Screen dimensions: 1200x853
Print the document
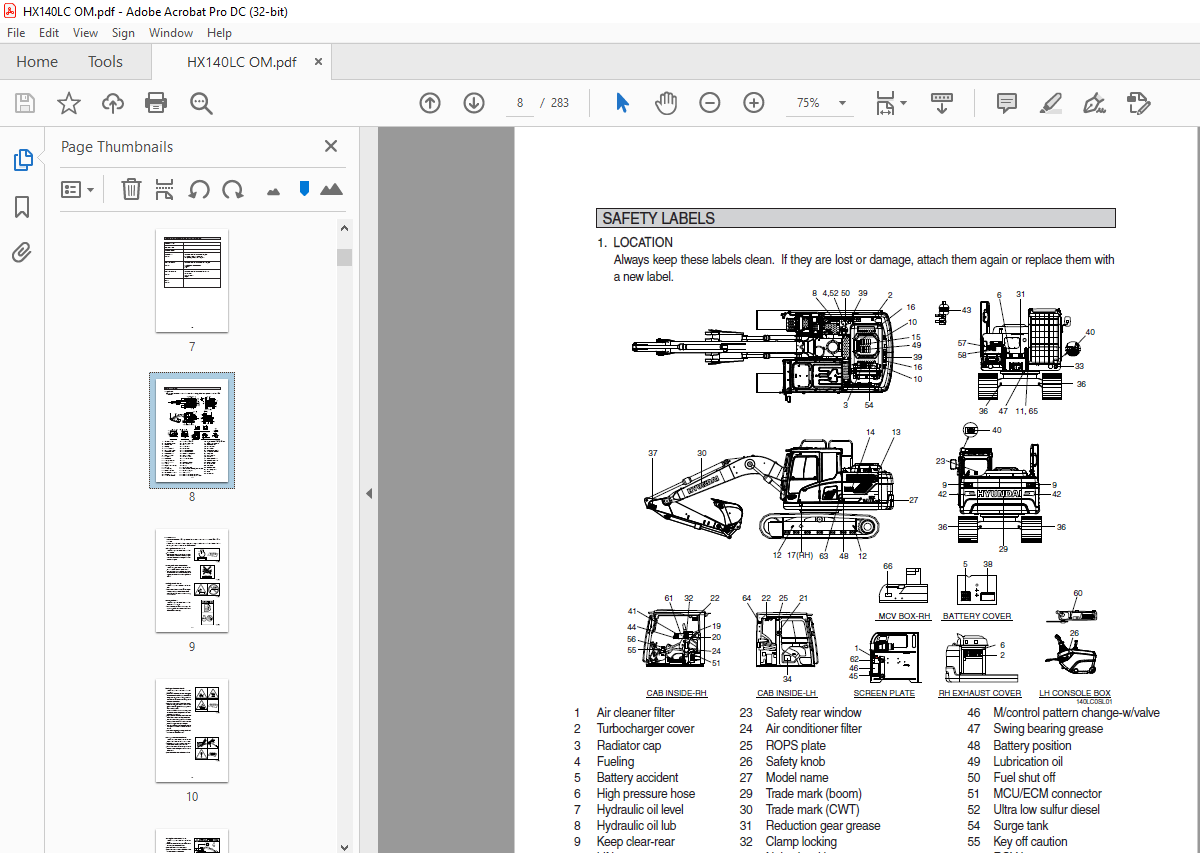click(x=156, y=103)
